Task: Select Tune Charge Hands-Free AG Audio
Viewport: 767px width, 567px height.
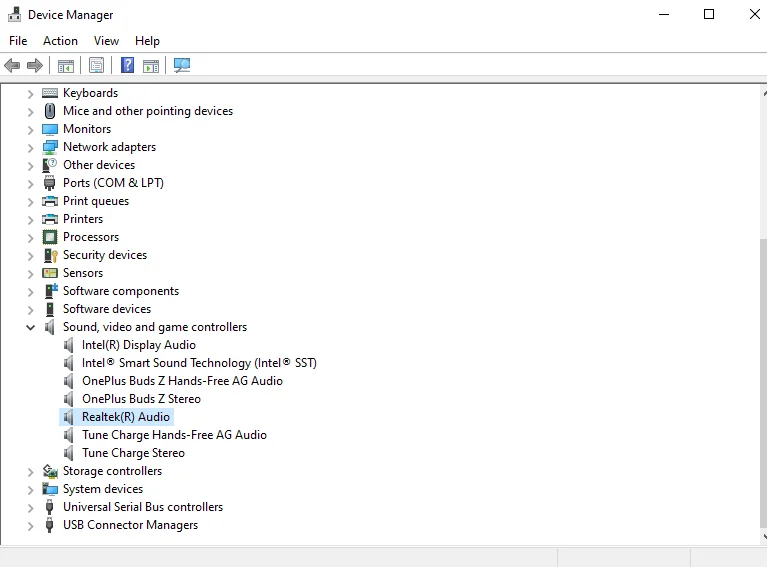Action: (175, 435)
